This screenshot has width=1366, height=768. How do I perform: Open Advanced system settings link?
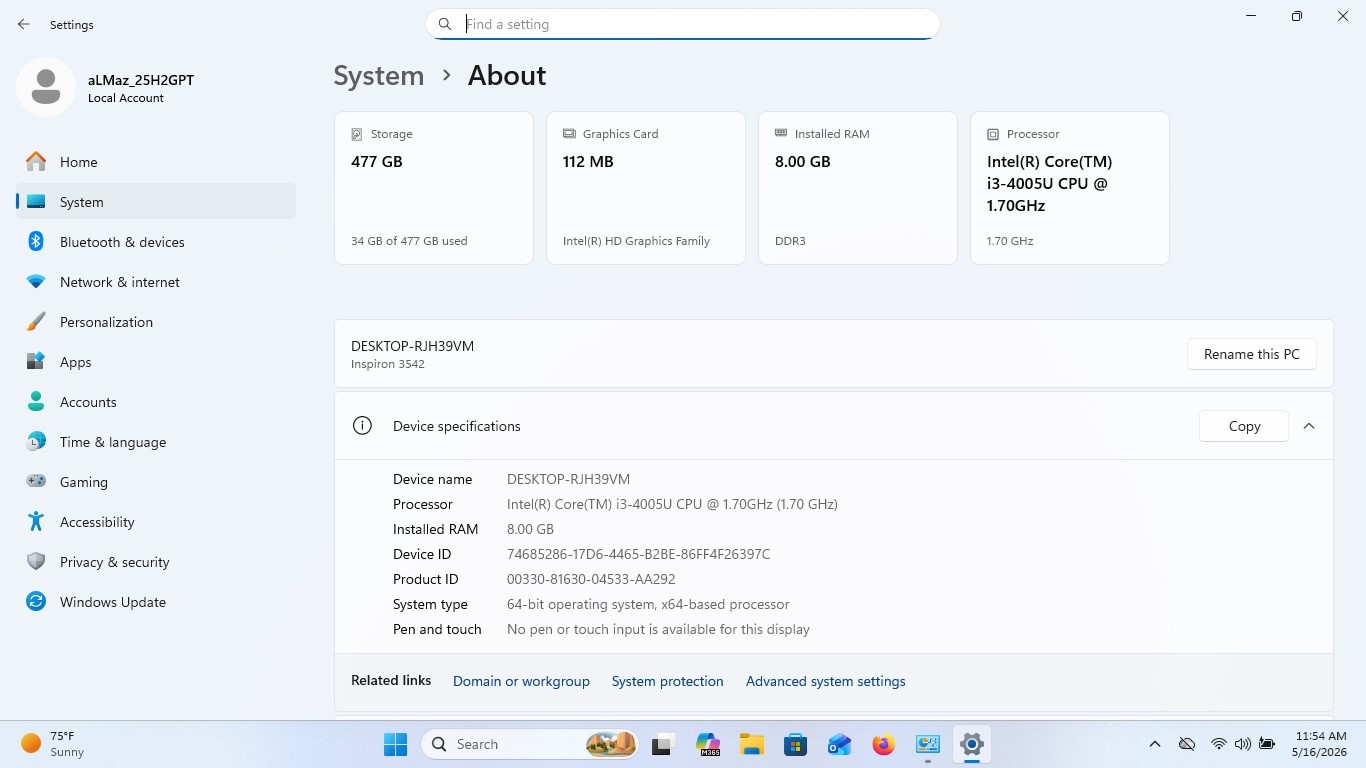825,681
